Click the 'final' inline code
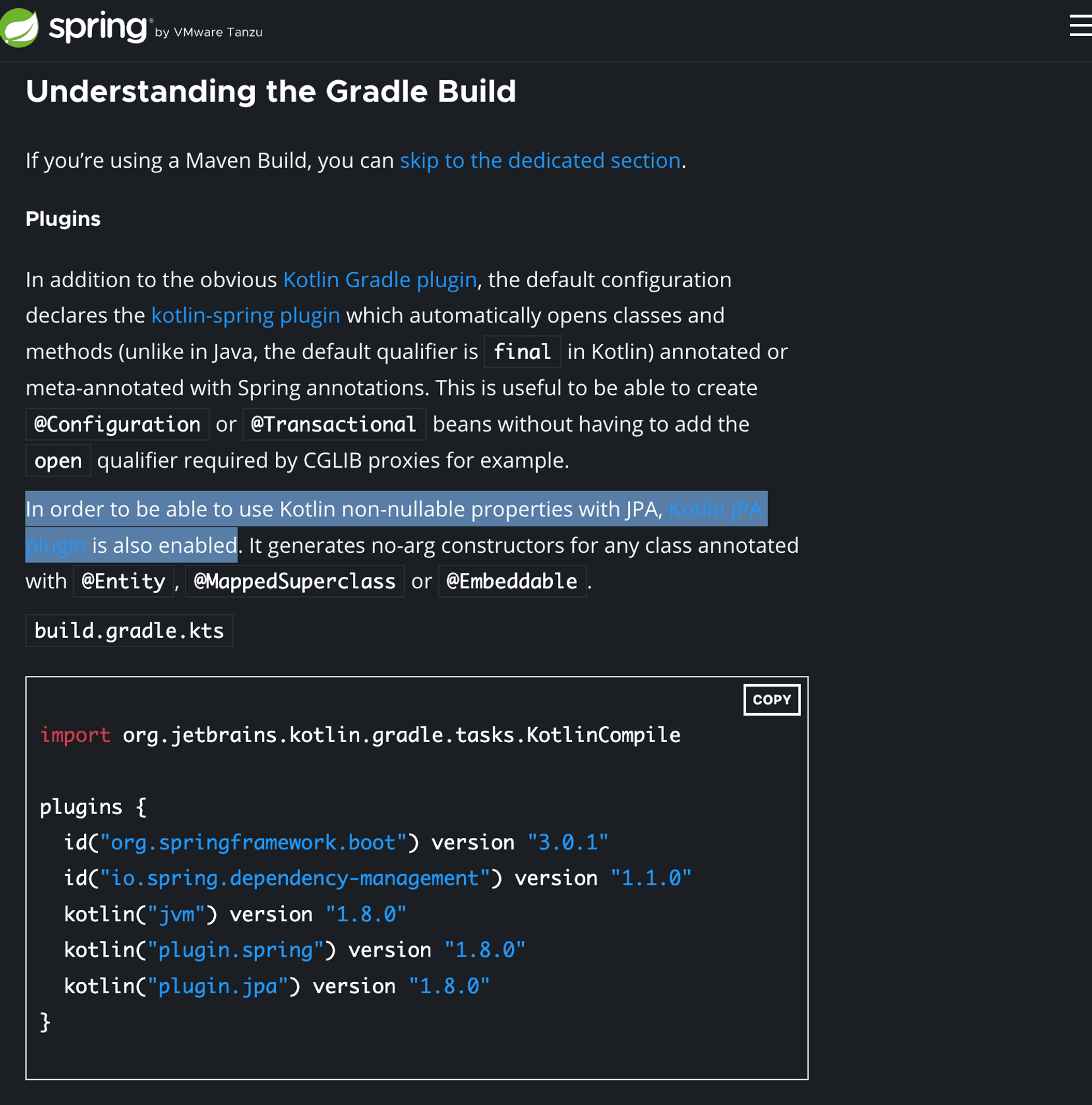This screenshot has width=1092, height=1105. [x=522, y=352]
